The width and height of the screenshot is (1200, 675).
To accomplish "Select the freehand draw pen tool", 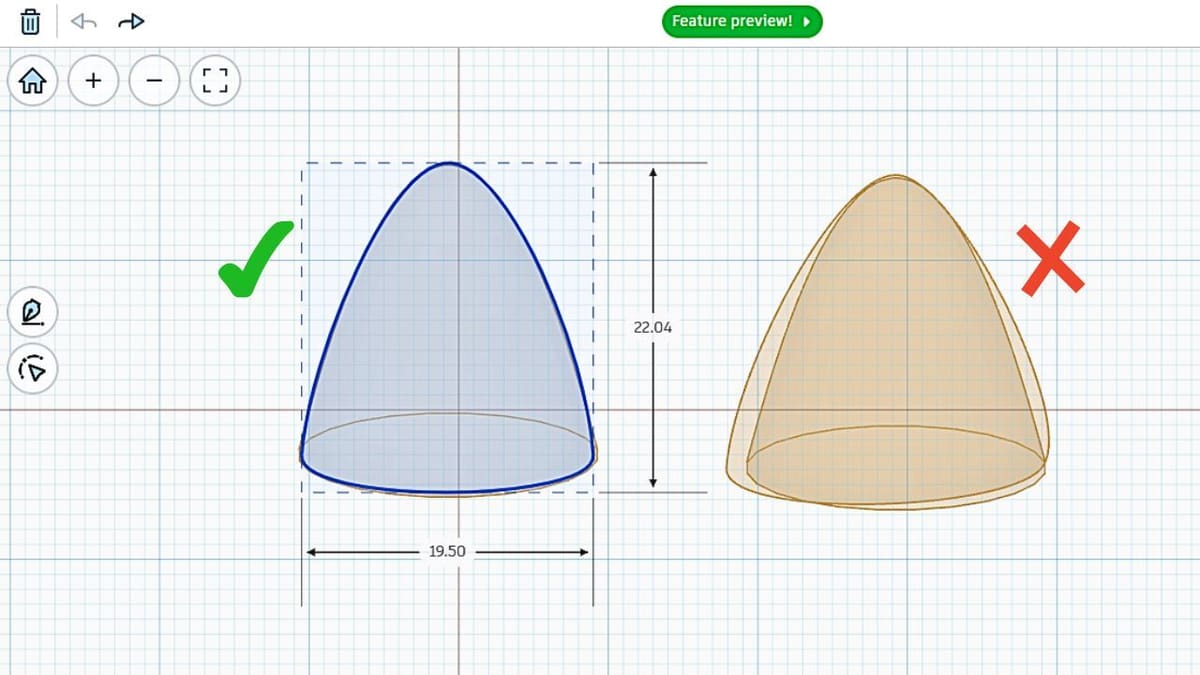I will pyautogui.click(x=33, y=314).
